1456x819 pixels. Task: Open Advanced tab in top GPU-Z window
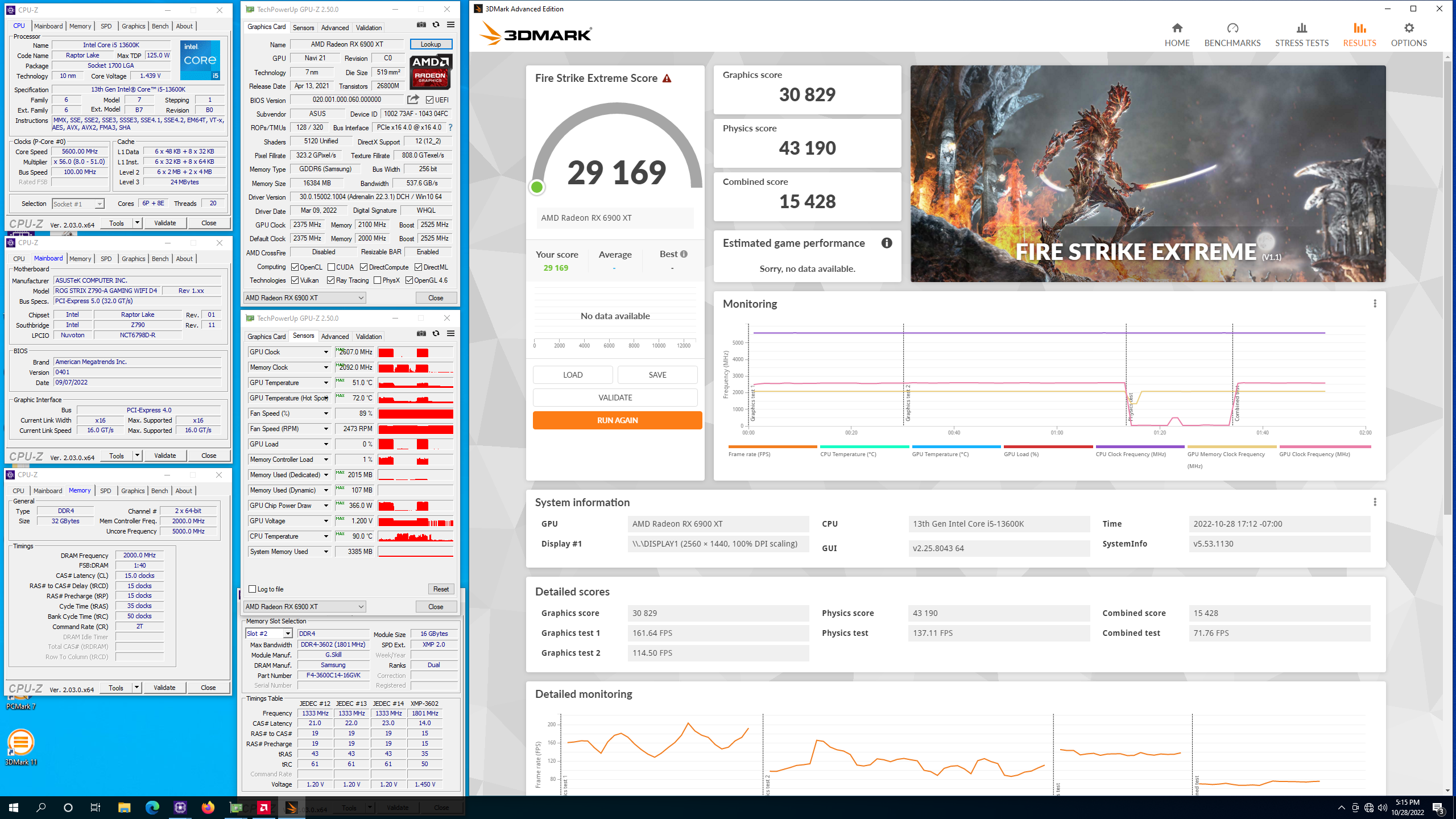pos(335,28)
